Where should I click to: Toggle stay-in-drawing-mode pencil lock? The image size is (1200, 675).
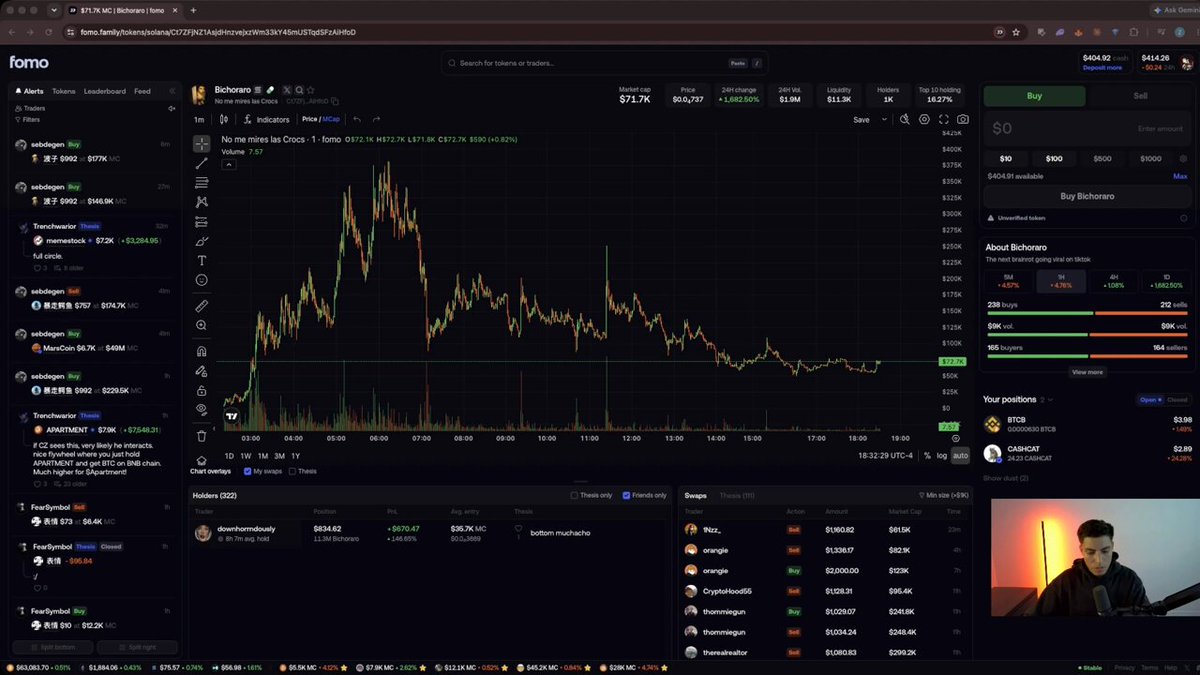click(x=201, y=371)
